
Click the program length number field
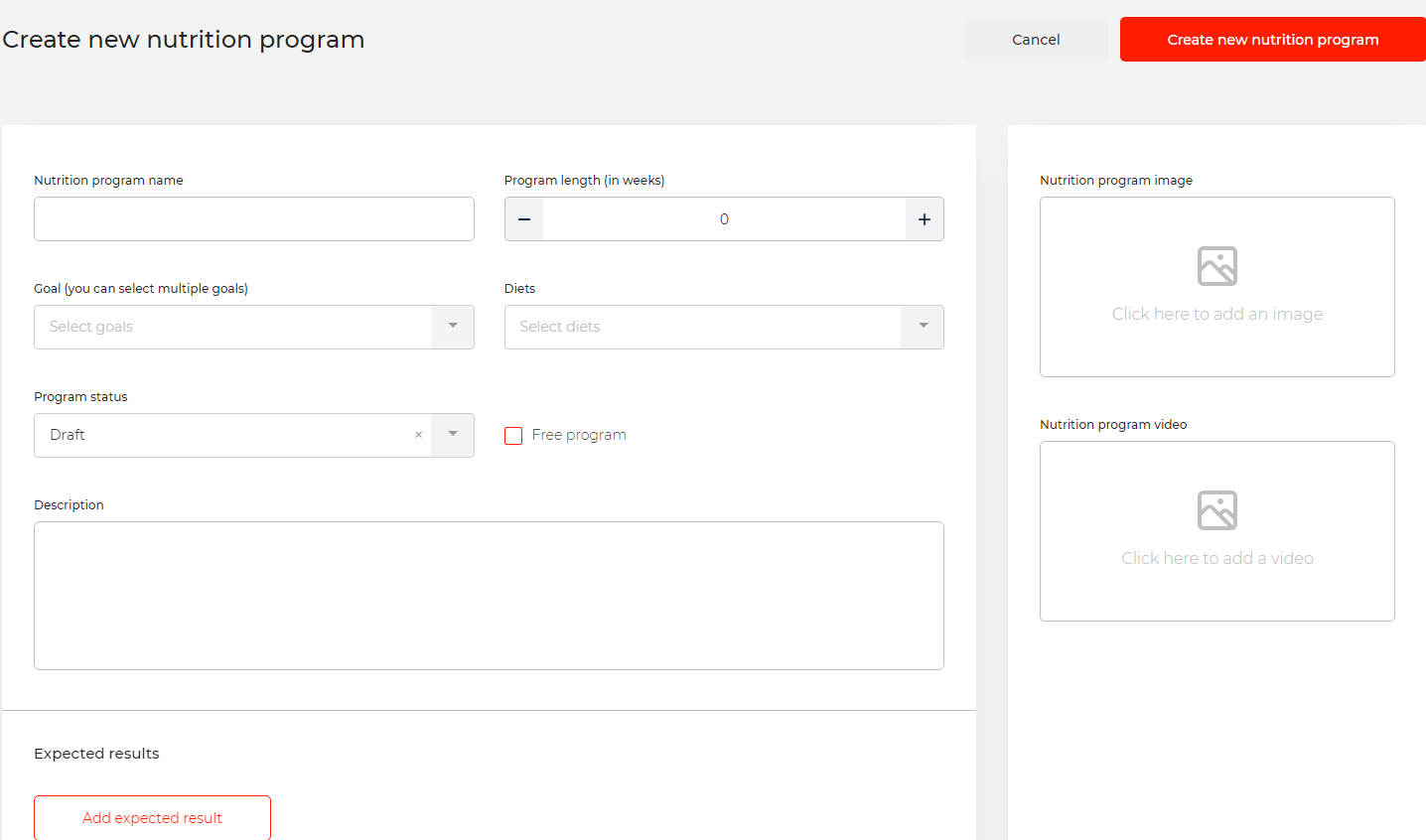click(724, 219)
